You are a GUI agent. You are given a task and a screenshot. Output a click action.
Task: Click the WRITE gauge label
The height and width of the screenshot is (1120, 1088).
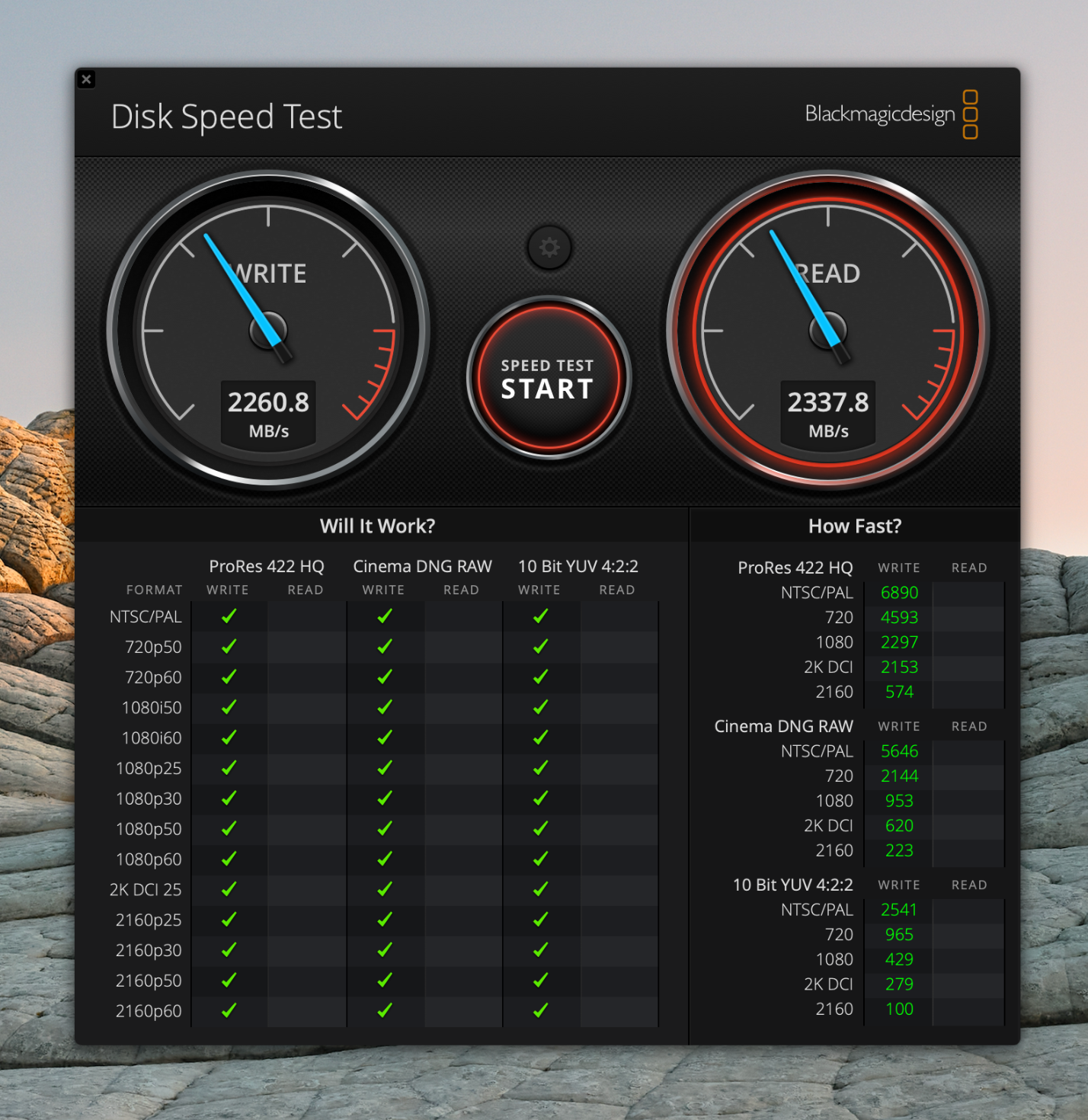coord(270,274)
